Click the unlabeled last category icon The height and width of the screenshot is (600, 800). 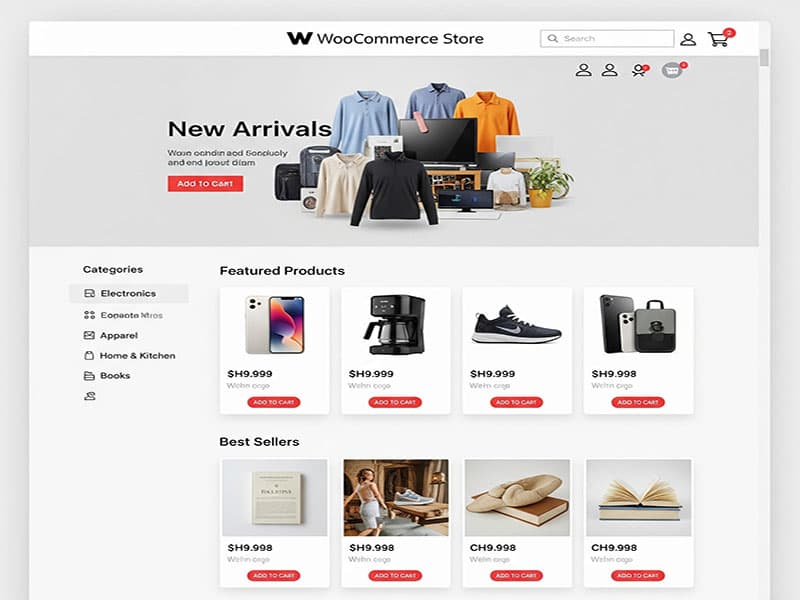coord(90,396)
